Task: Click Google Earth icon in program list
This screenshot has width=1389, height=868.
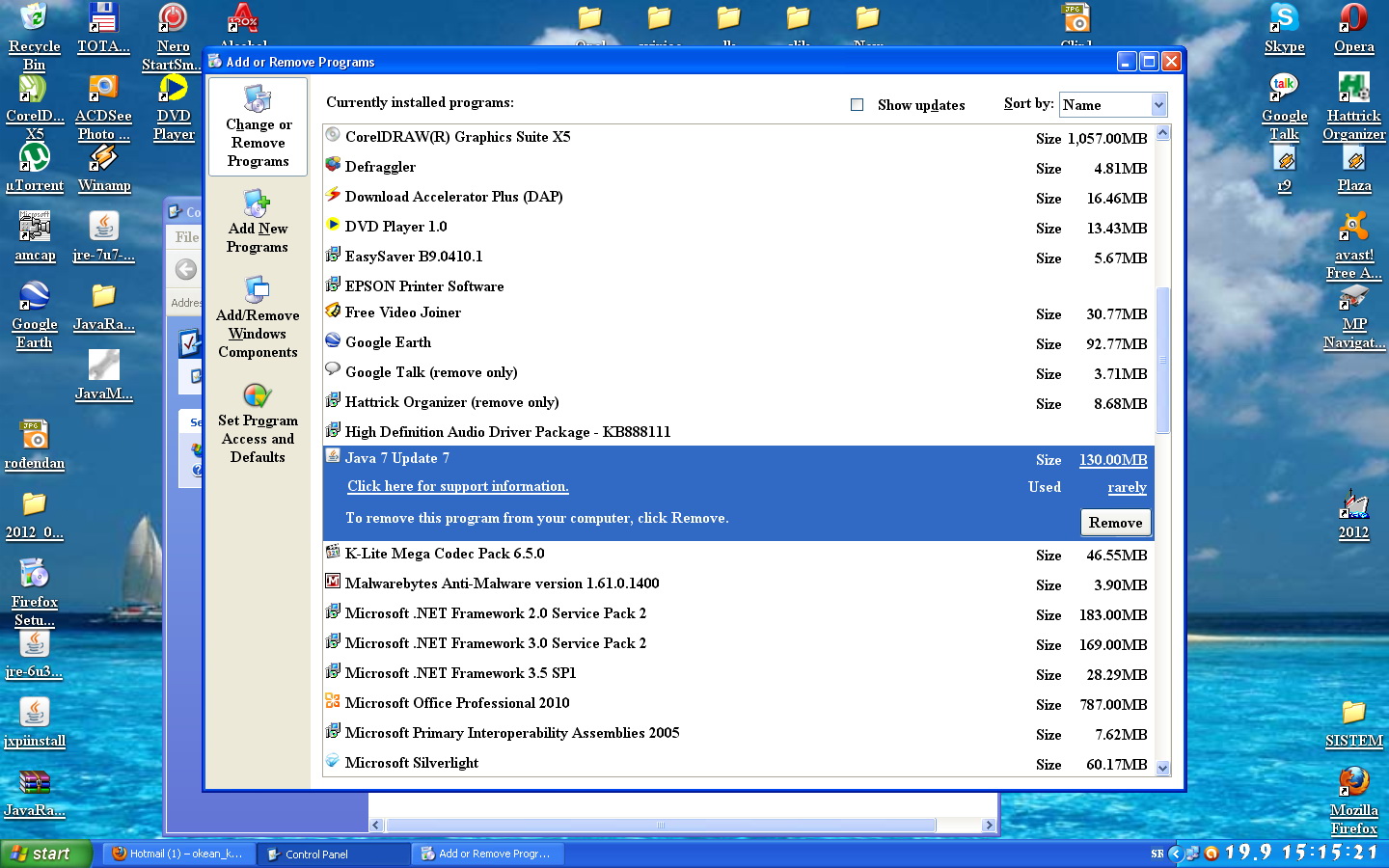Action: 333,341
